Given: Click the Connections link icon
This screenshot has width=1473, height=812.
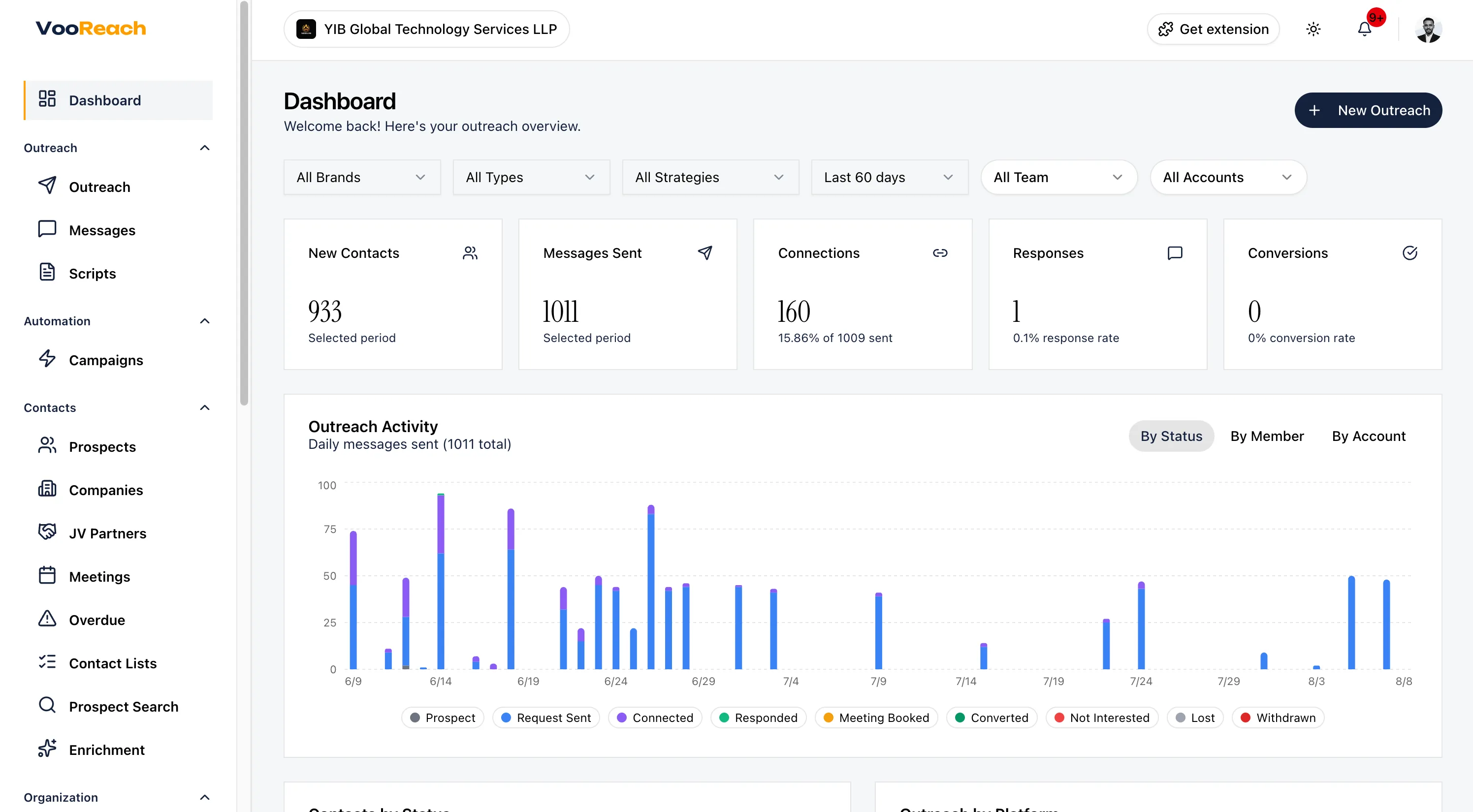Looking at the screenshot, I should coord(940,253).
